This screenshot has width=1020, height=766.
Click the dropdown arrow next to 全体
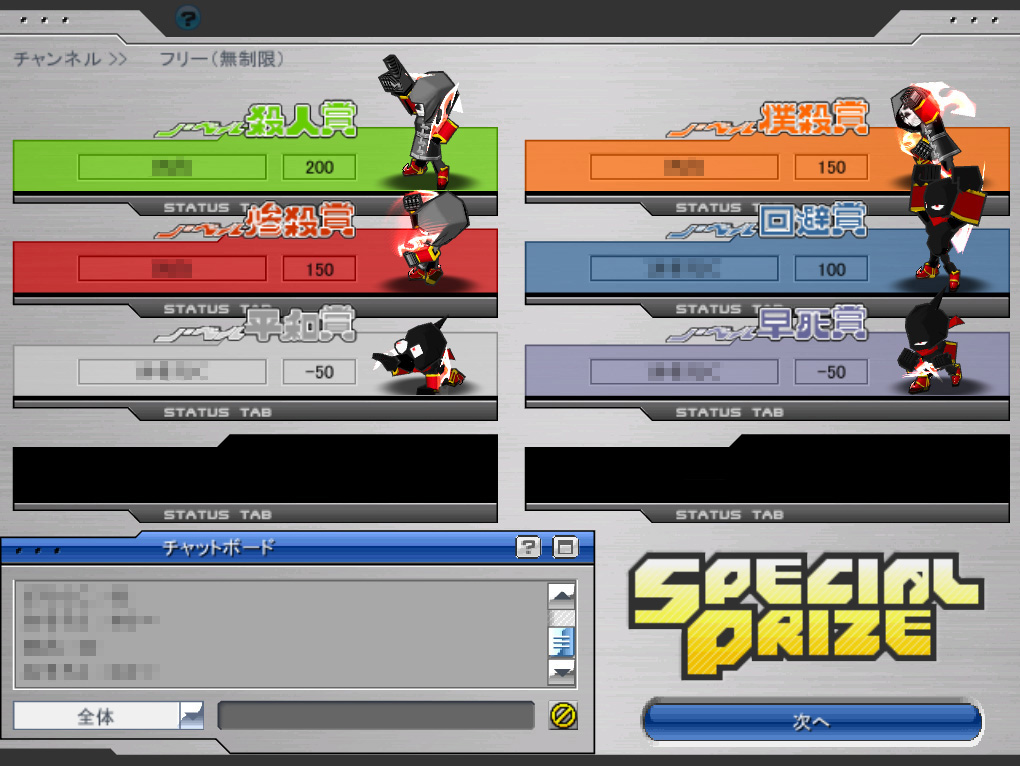click(x=191, y=716)
